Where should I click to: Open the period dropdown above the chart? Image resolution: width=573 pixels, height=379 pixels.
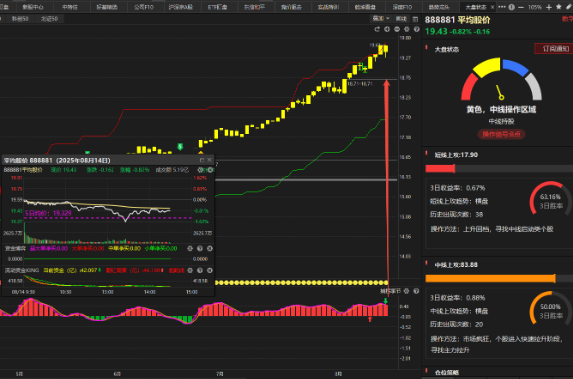(381, 19)
